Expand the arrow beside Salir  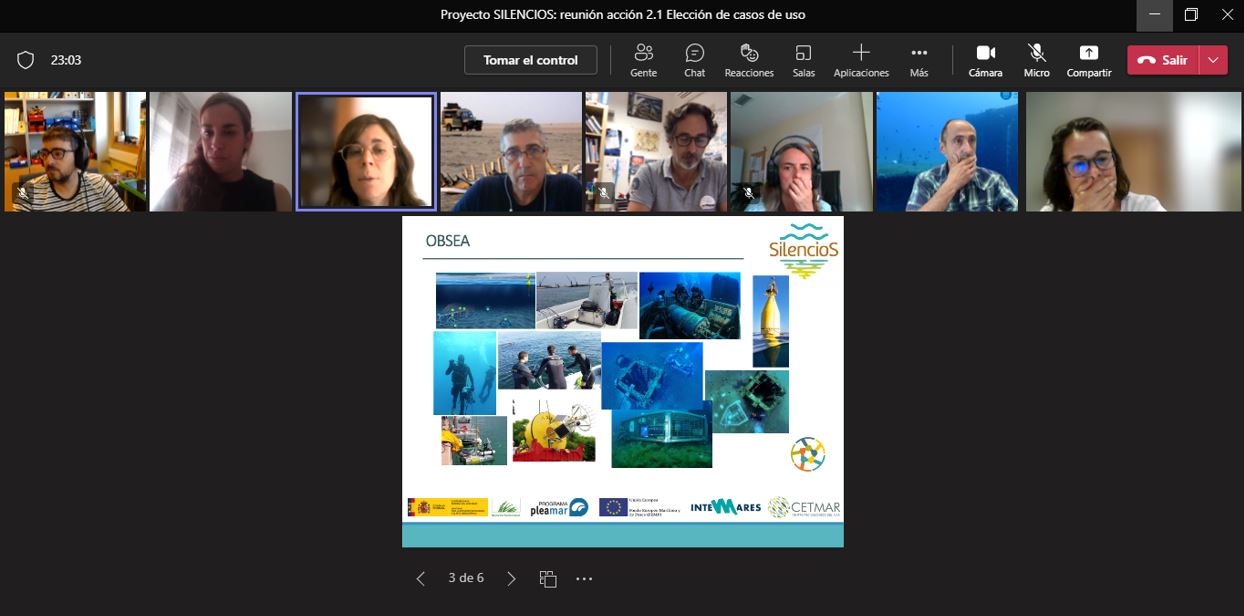(1213, 60)
